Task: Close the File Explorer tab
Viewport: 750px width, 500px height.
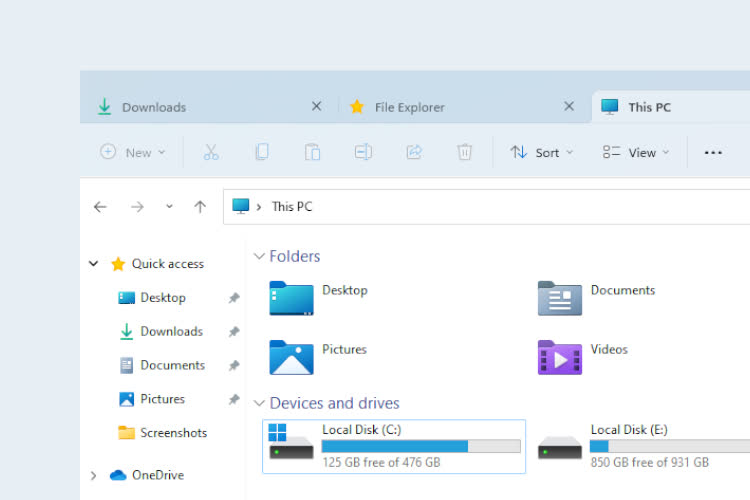Action: click(569, 106)
